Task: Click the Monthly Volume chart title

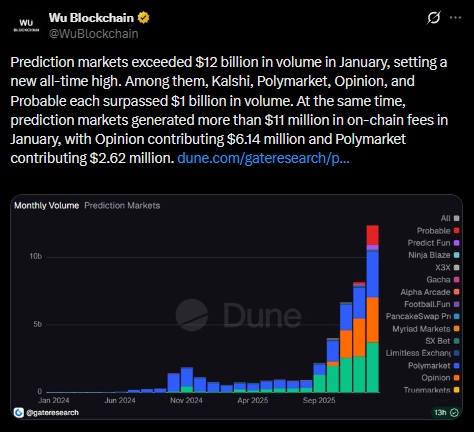Action: pyautogui.click(x=47, y=205)
